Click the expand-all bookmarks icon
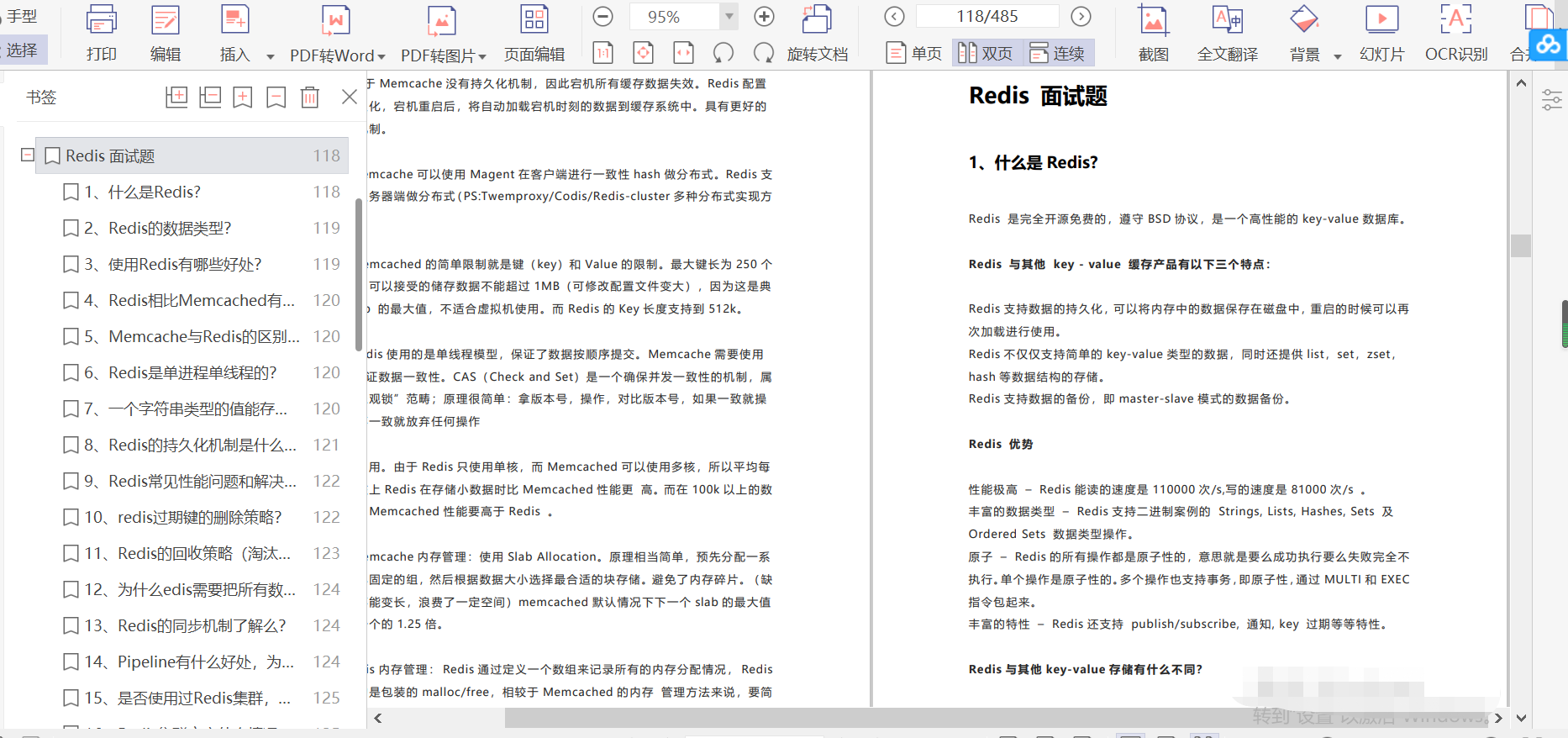Viewport: 1568px width, 738px height. pos(176,98)
